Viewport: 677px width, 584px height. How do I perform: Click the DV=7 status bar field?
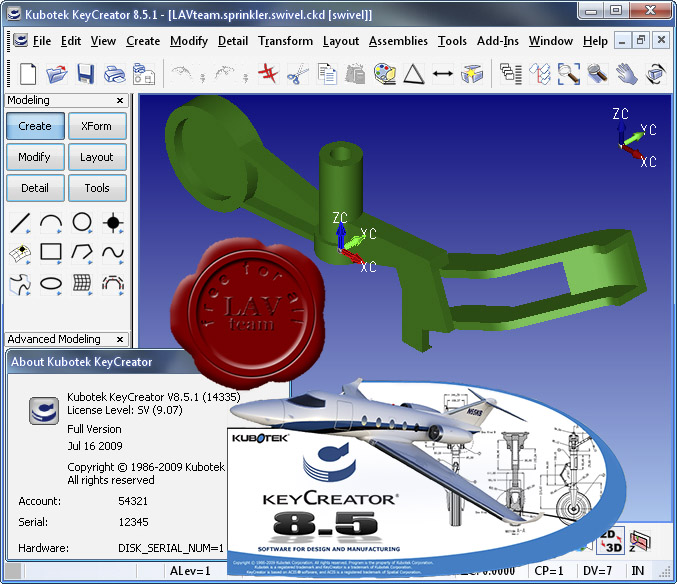pos(598,571)
